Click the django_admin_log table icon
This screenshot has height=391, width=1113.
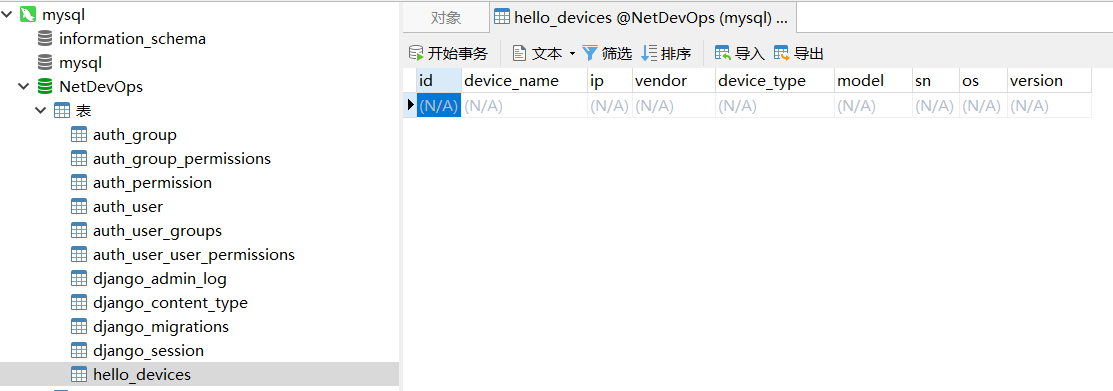(x=80, y=278)
